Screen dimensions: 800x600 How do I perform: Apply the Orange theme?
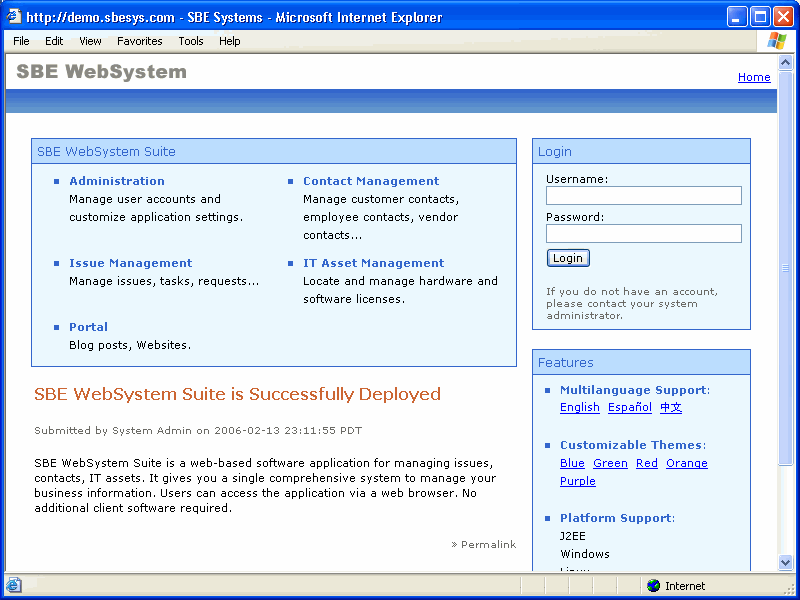(687, 463)
